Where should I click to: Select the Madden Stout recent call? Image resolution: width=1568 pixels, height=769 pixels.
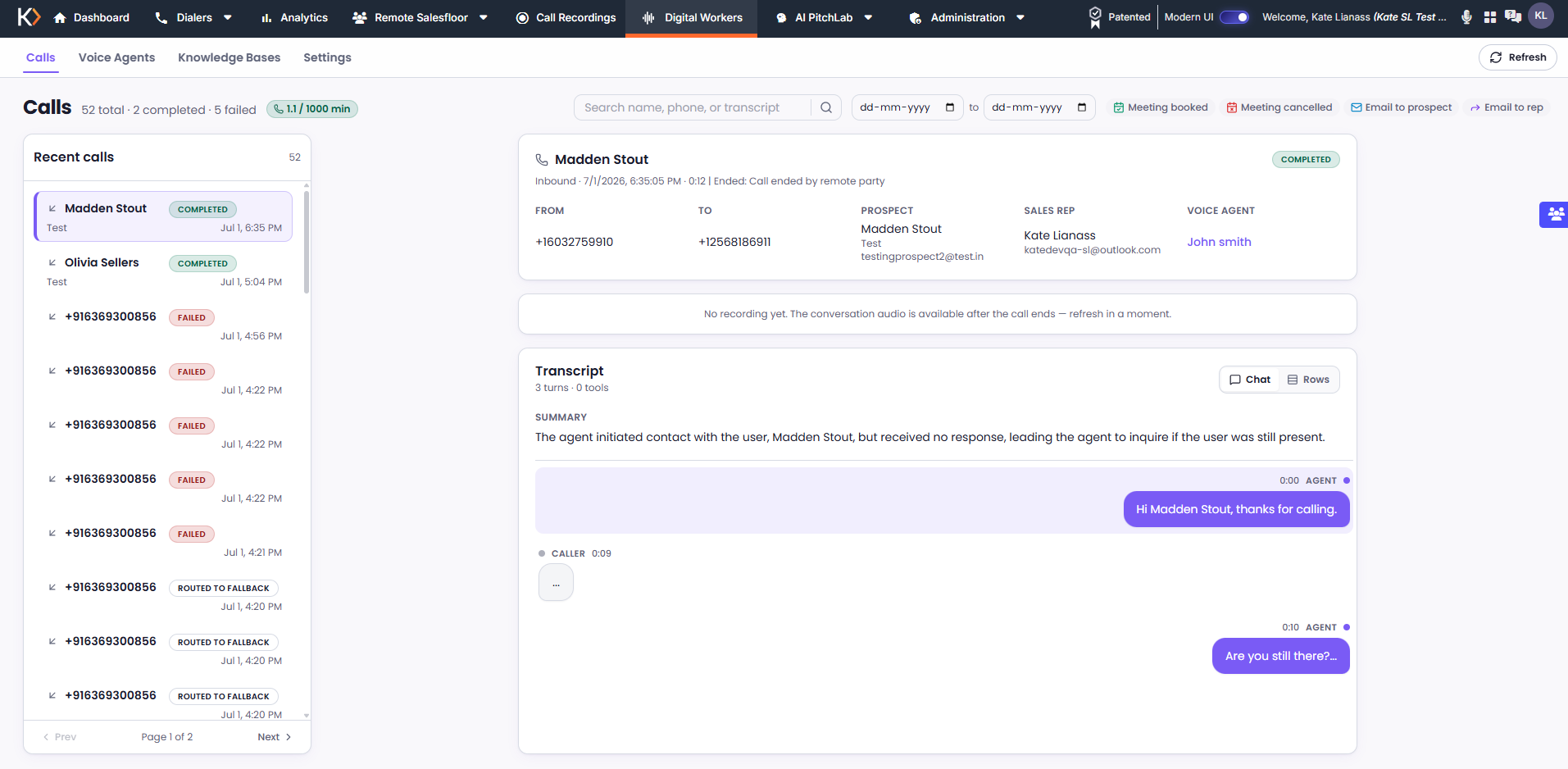click(163, 216)
